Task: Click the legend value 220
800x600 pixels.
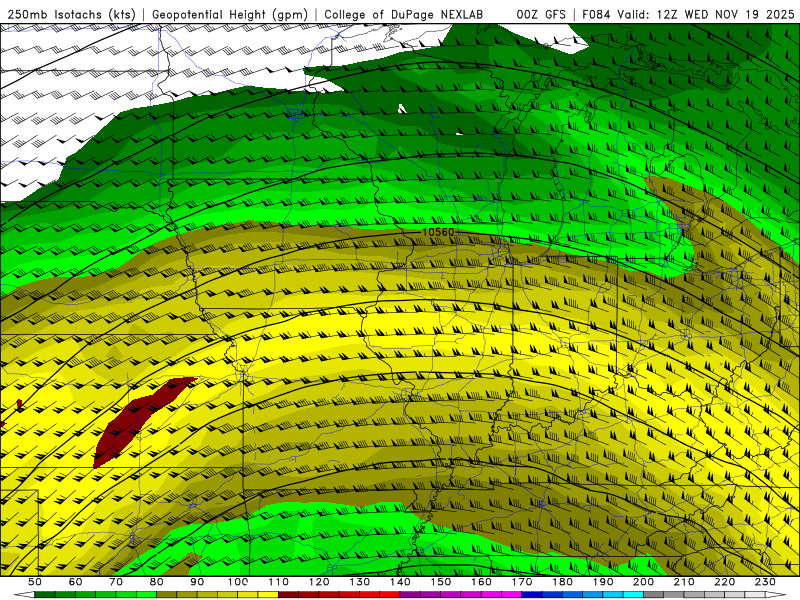Action: point(724,582)
